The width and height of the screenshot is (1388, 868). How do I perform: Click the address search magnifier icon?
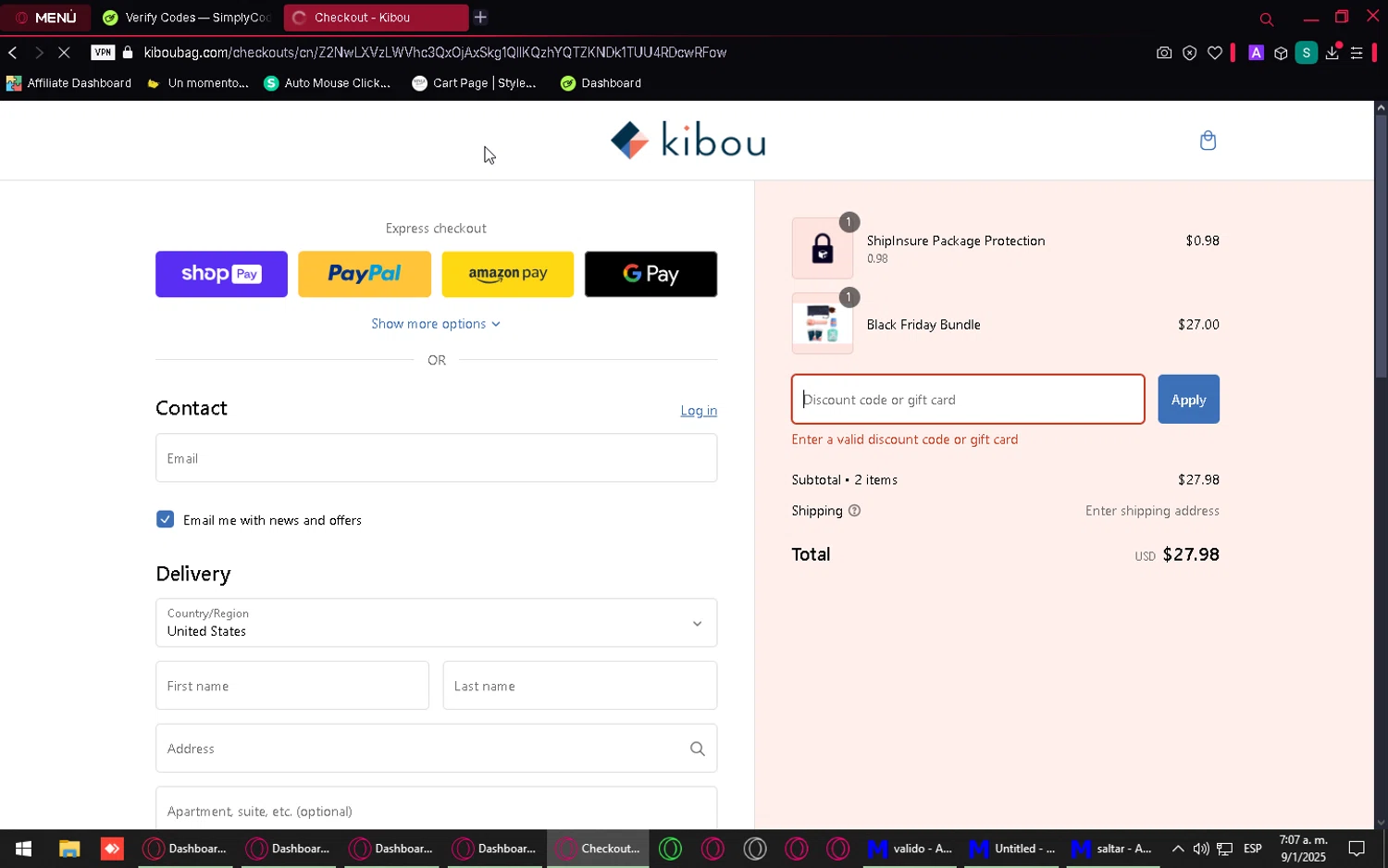click(x=698, y=749)
